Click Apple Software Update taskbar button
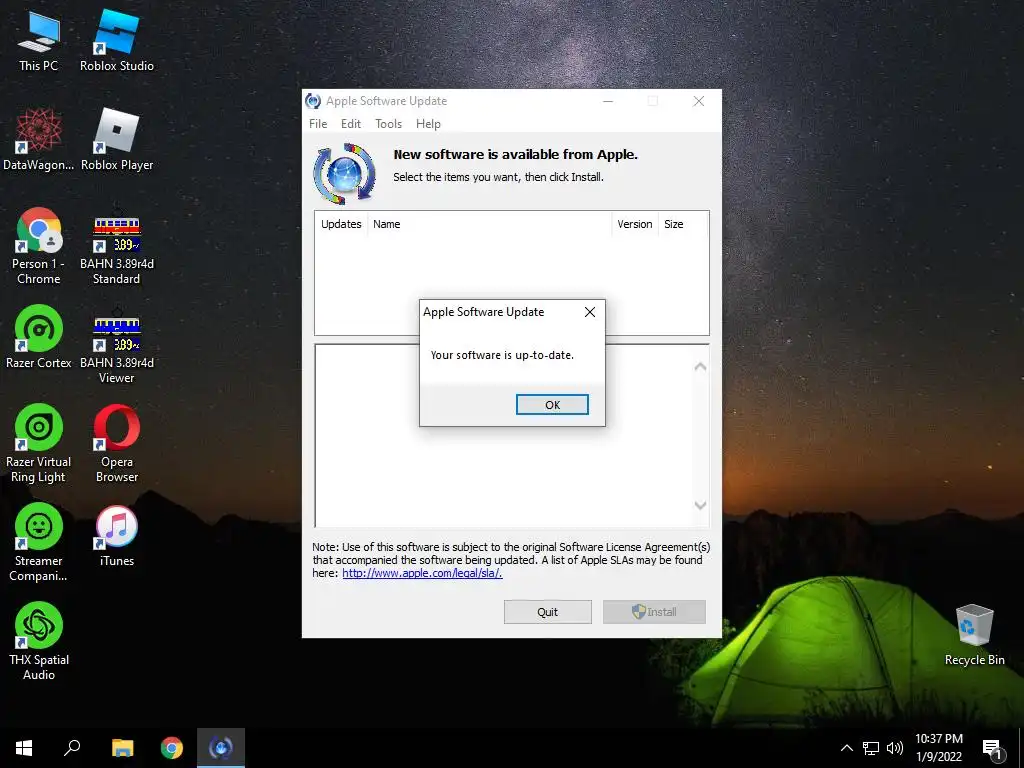The height and width of the screenshot is (768, 1024). click(x=221, y=748)
